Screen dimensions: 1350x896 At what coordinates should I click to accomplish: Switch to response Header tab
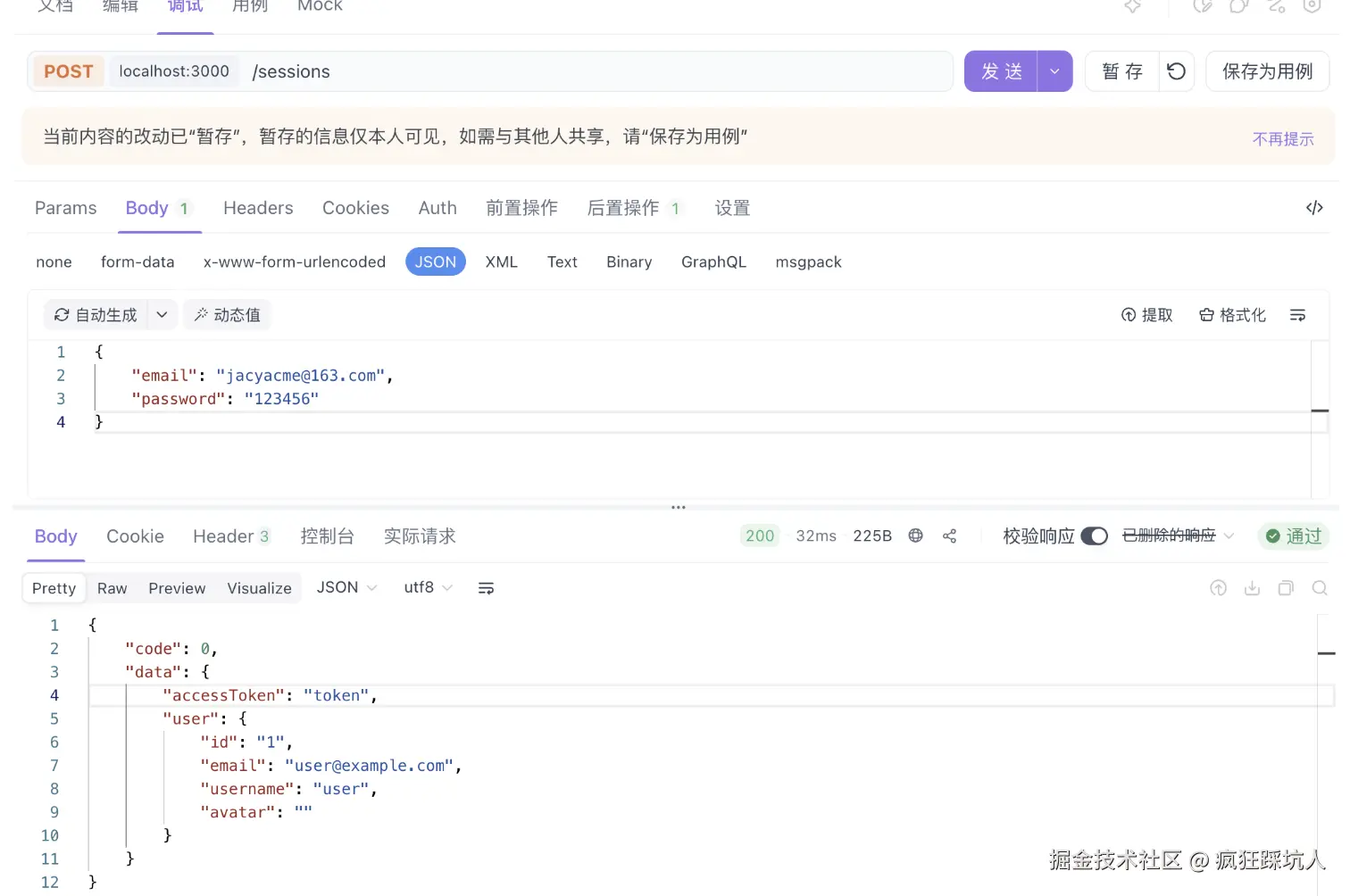231,536
